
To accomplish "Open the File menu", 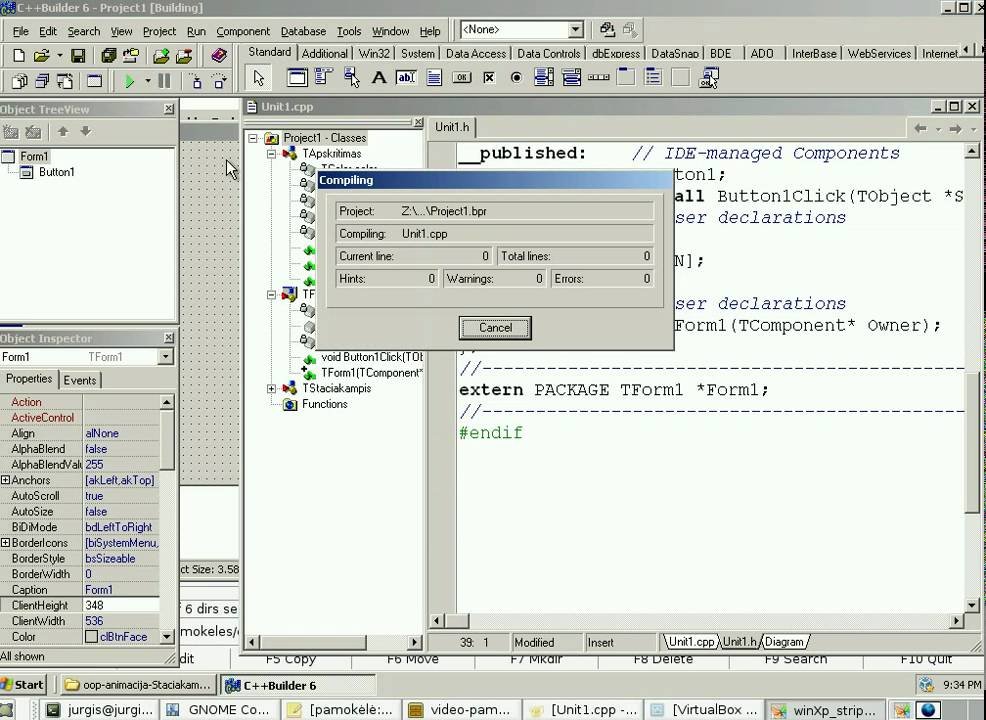I will (20, 31).
